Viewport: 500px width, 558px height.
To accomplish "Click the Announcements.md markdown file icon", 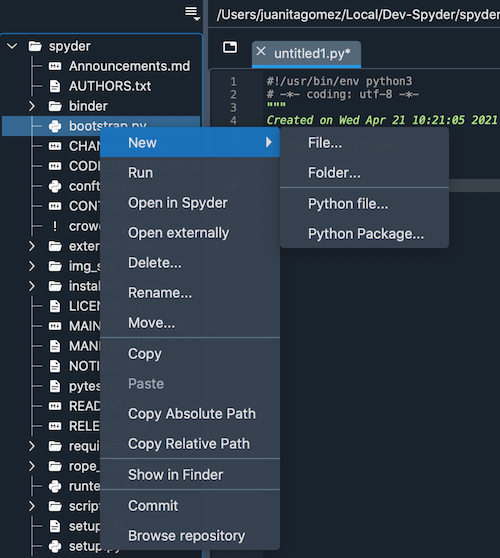I will (x=55, y=66).
